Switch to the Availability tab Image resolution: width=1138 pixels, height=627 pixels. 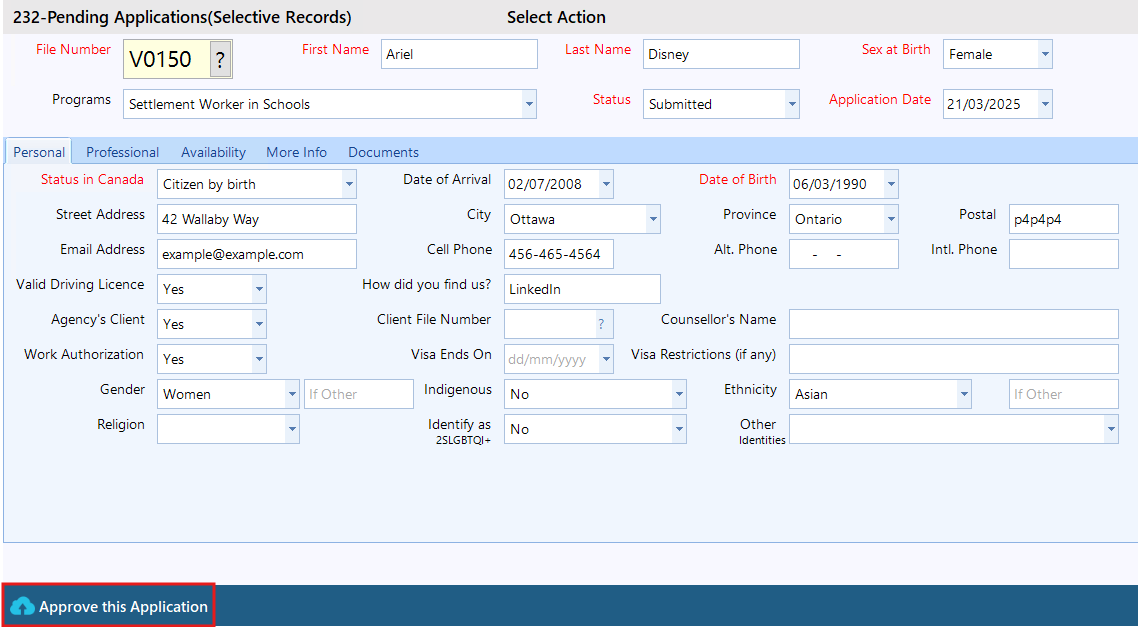click(213, 152)
